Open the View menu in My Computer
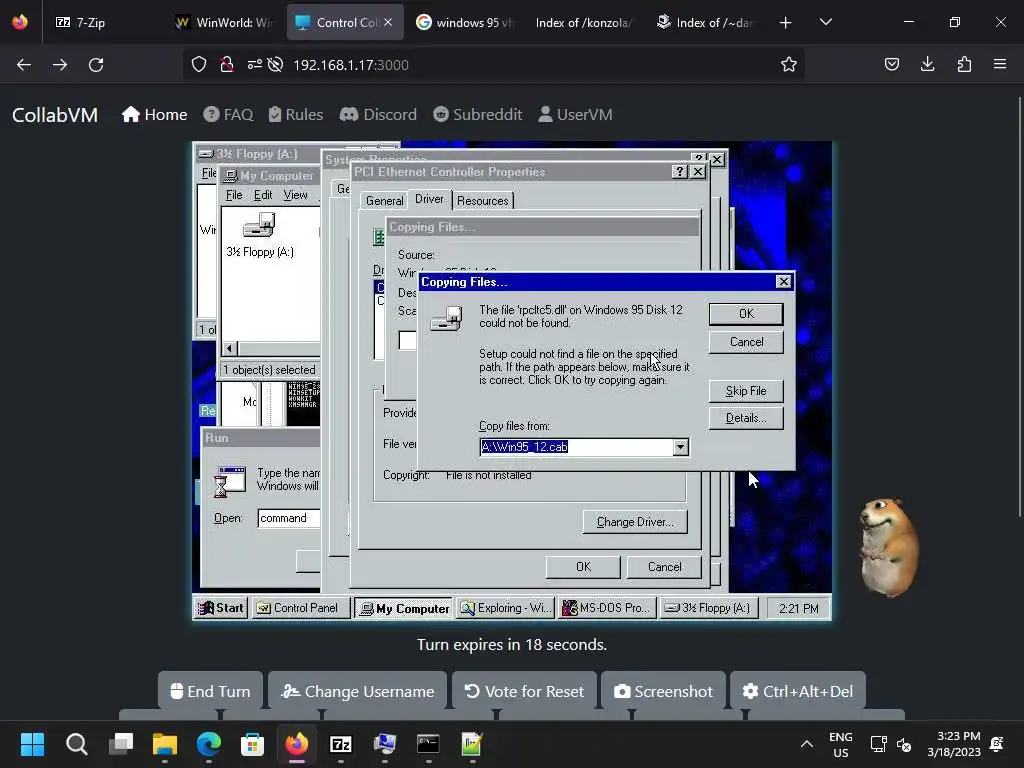This screenshot has width=1024, height=768. [x=295, y=195]
